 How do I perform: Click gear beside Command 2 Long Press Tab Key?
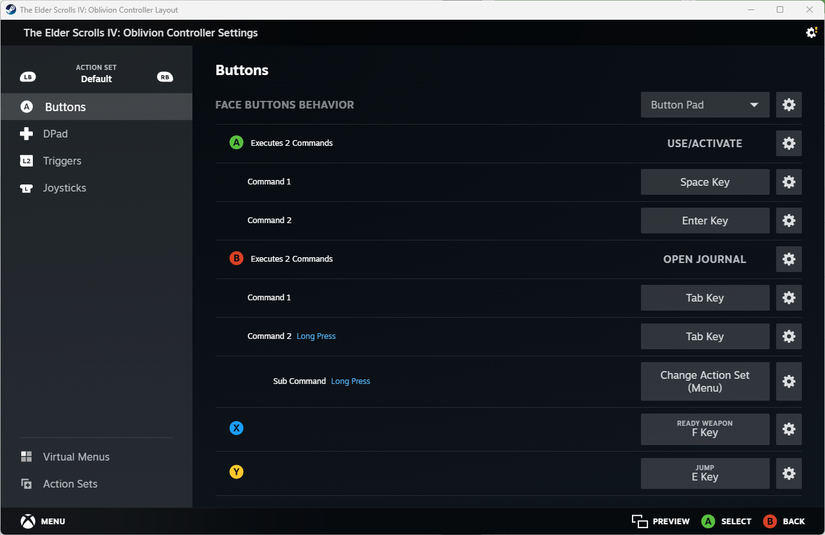click(x=788, y=336)
